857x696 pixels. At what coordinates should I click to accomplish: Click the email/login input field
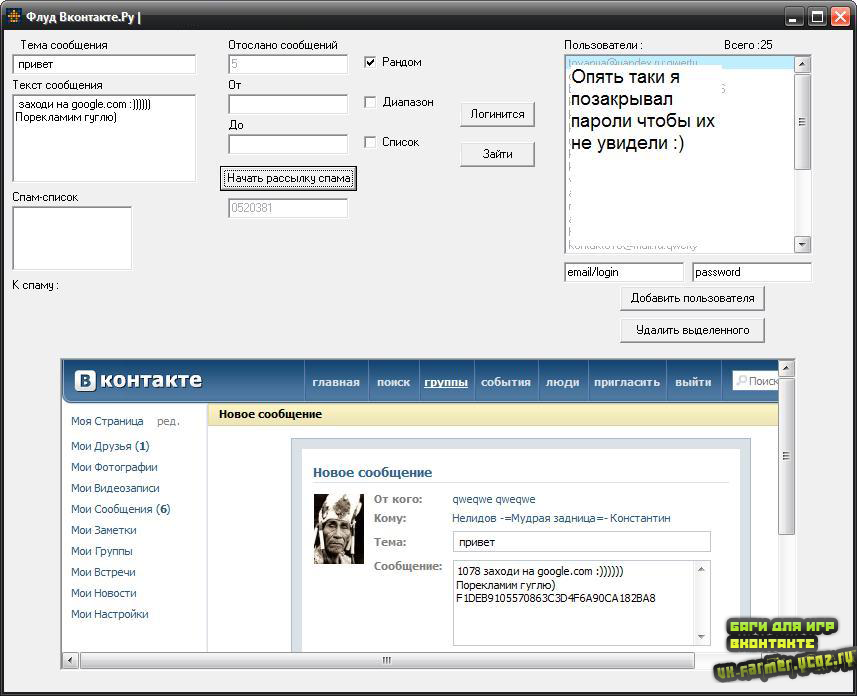[624, 272]
